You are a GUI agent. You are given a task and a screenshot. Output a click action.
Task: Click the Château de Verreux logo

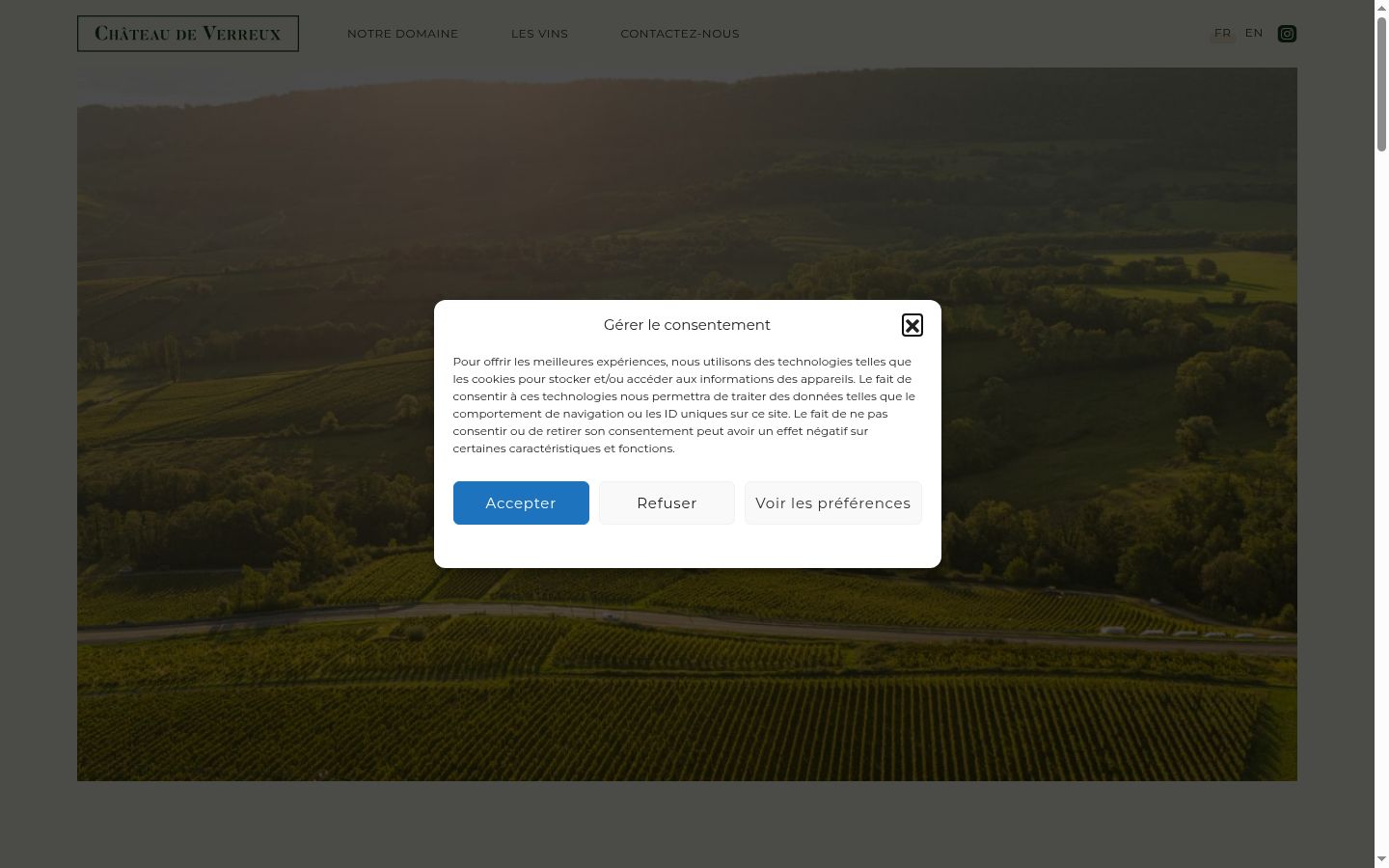coord(188,34)
